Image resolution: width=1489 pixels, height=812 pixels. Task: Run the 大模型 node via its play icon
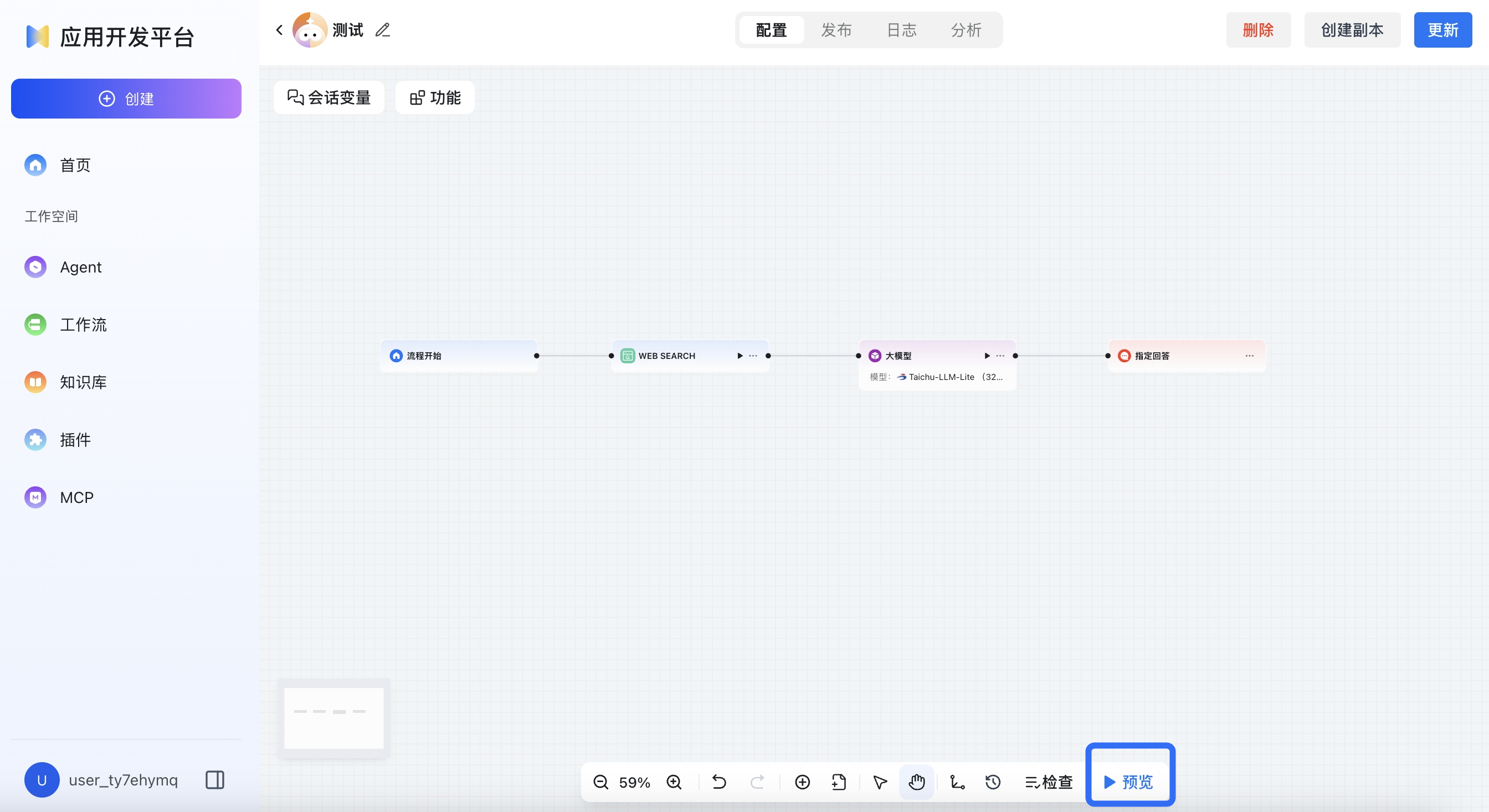tap(987, 356)
